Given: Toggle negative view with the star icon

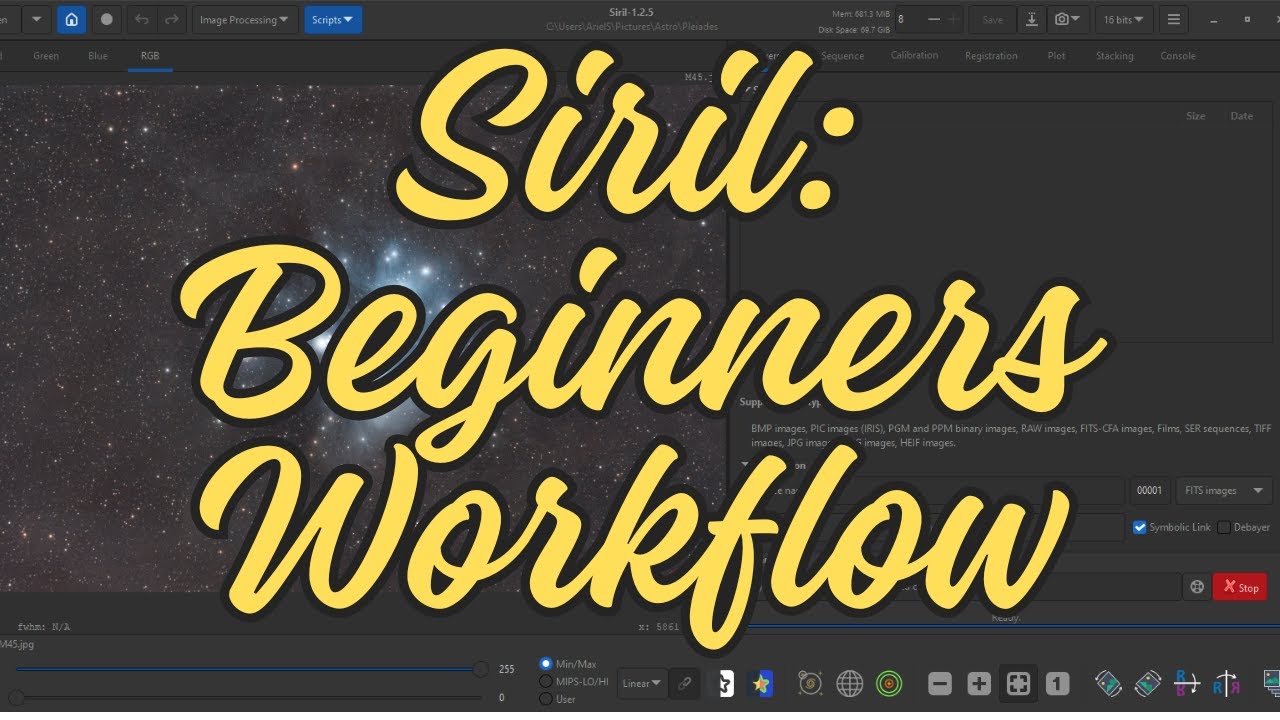Looking at the screenshot, I should (x=722, y=684).
